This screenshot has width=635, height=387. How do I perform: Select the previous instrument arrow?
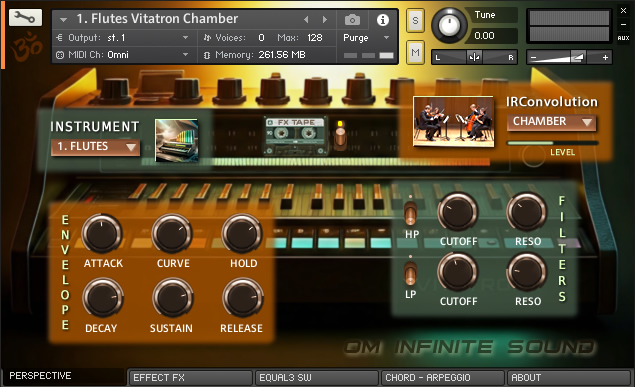[306, 19]
